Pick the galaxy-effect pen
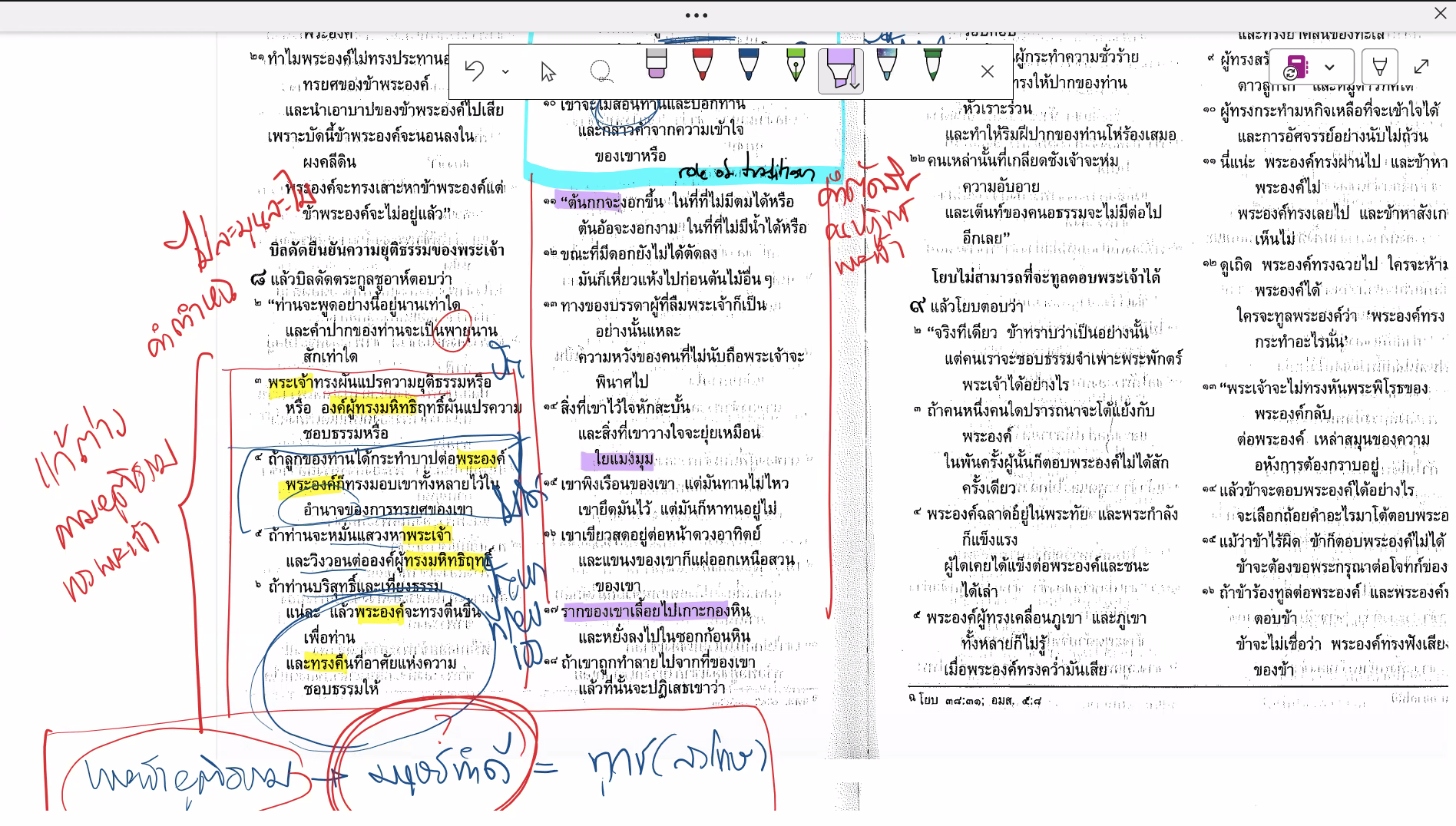The width and height of the screenshot is (1456, 826). [x=886, y=64]
